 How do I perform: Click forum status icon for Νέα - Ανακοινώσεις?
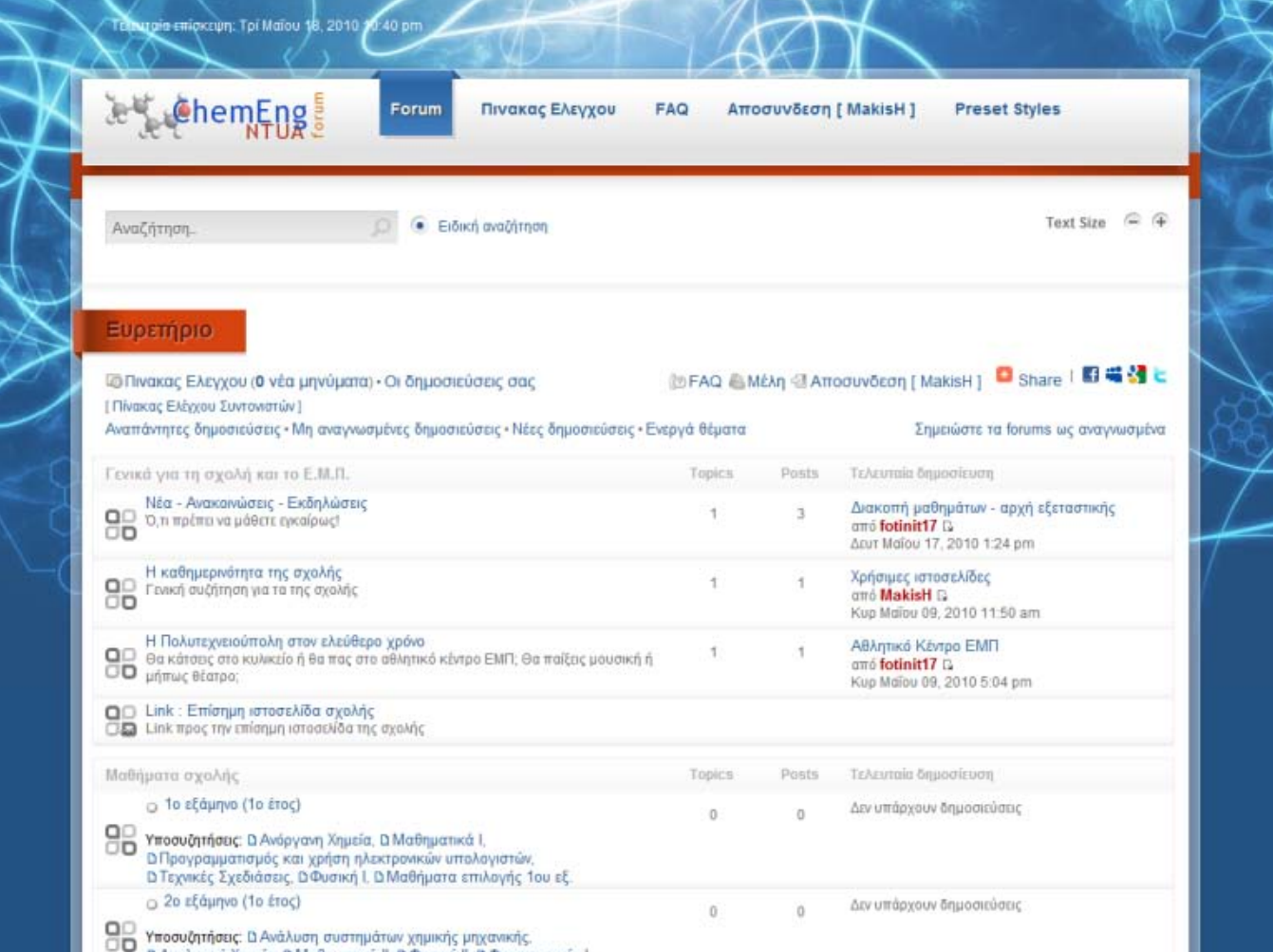(x=121, y=524)
